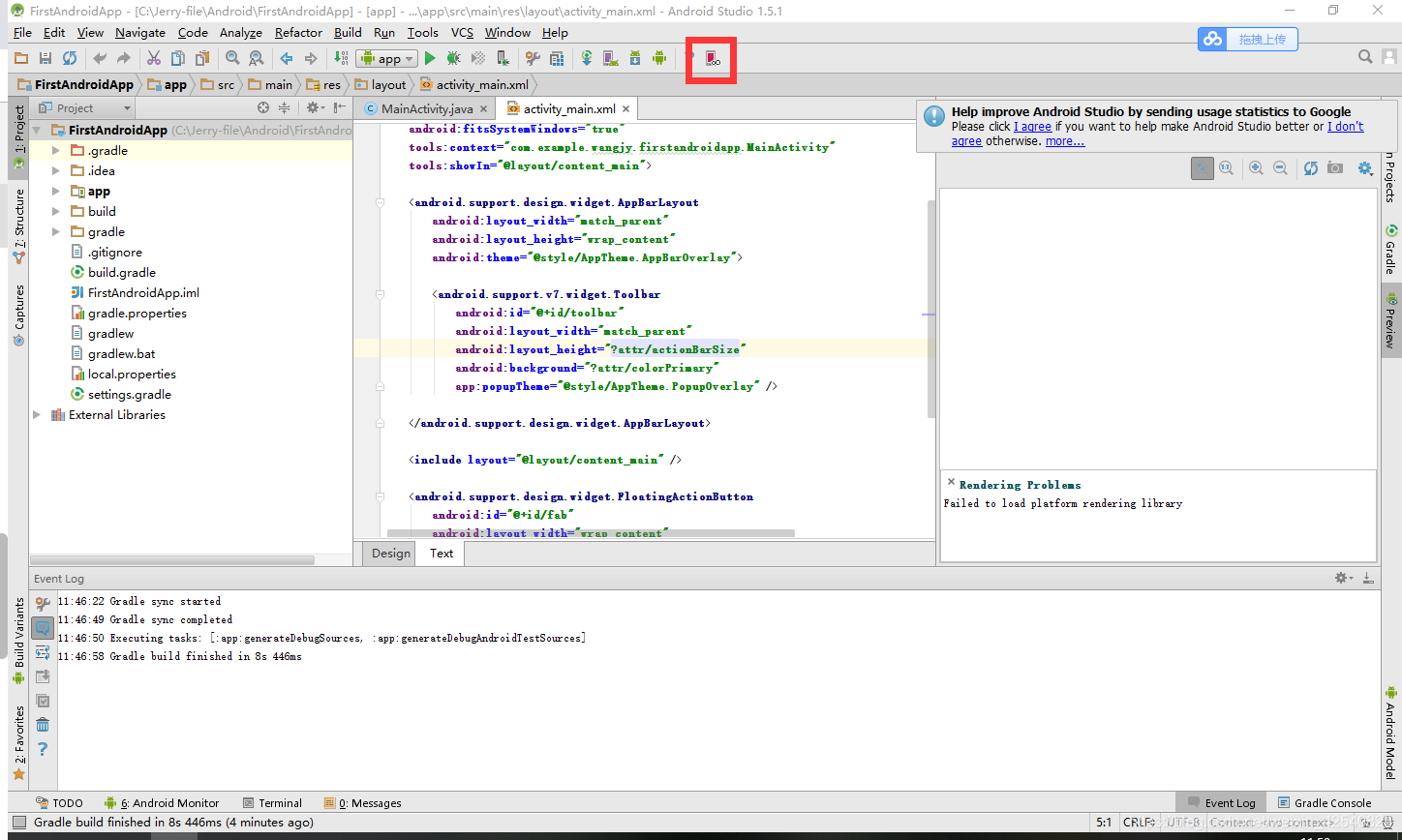Toggle tool window bars at status bar corner
This screenshot has width=1402, height=840.
[x=18, y=823]
